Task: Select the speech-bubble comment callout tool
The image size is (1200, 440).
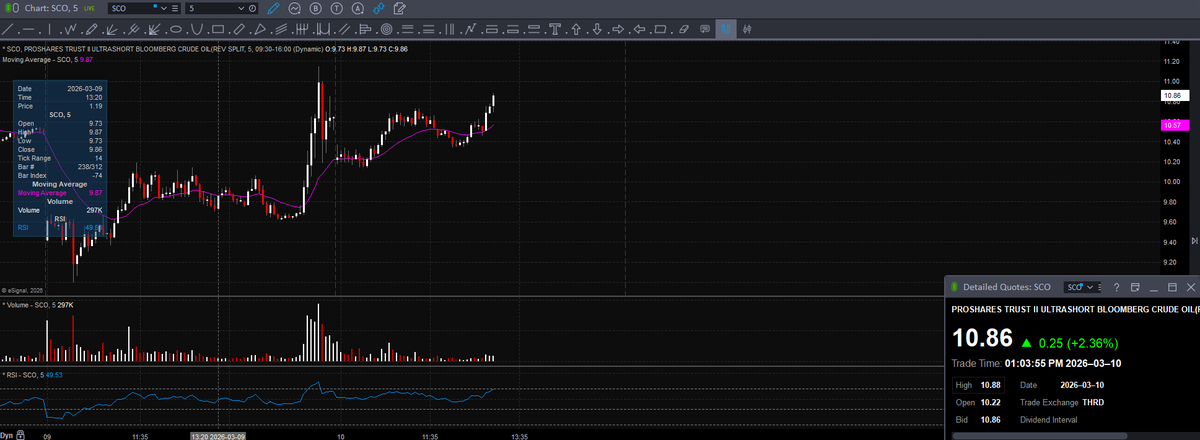Action: (703, 29)
